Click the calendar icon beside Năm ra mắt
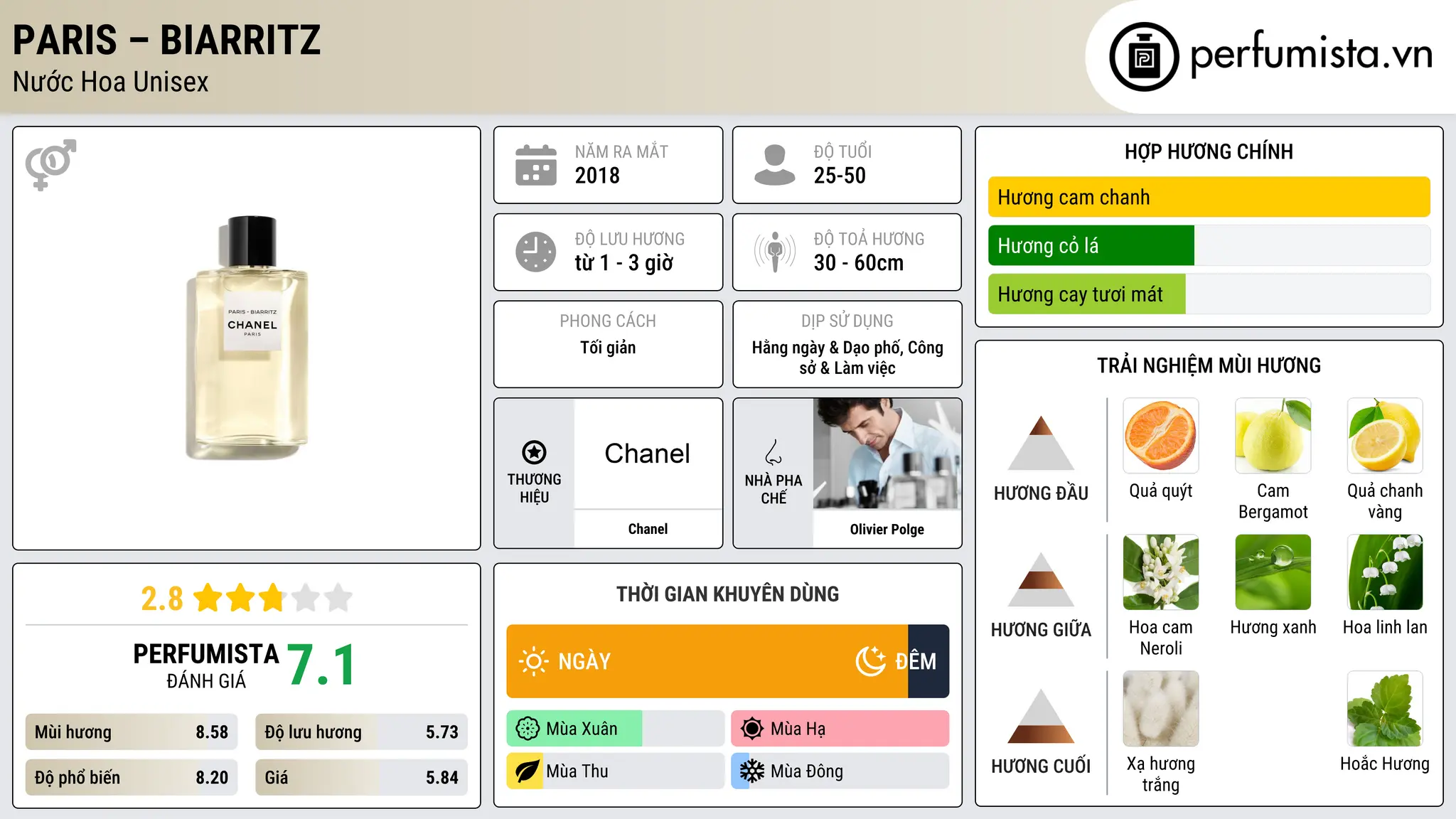 tap(536, 165)
